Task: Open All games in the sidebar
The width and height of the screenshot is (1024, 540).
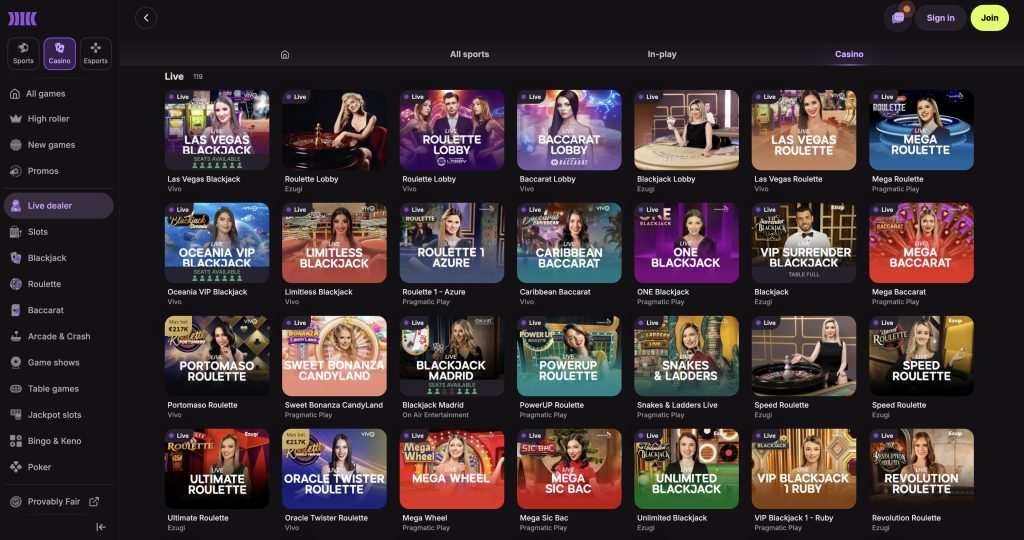Action: point(57,93)
